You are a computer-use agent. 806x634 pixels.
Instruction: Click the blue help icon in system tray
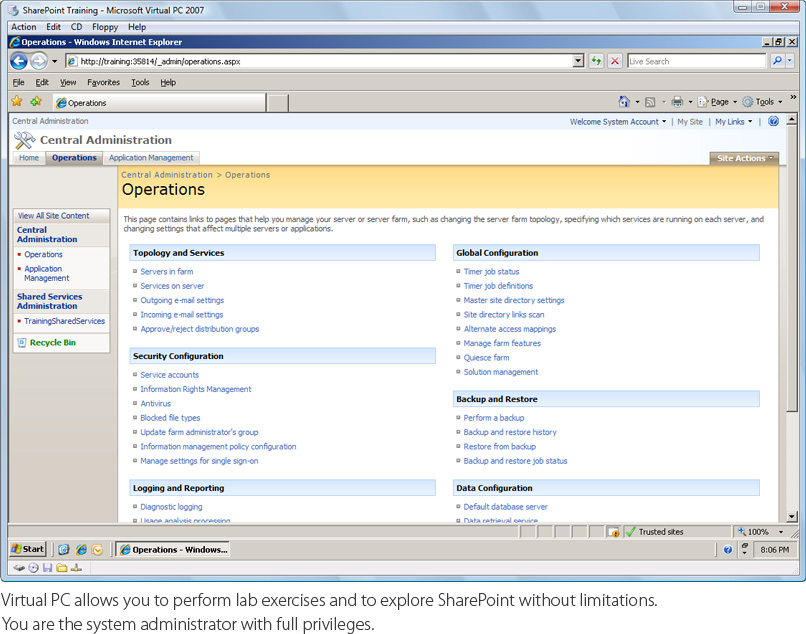tap(727, 550)
